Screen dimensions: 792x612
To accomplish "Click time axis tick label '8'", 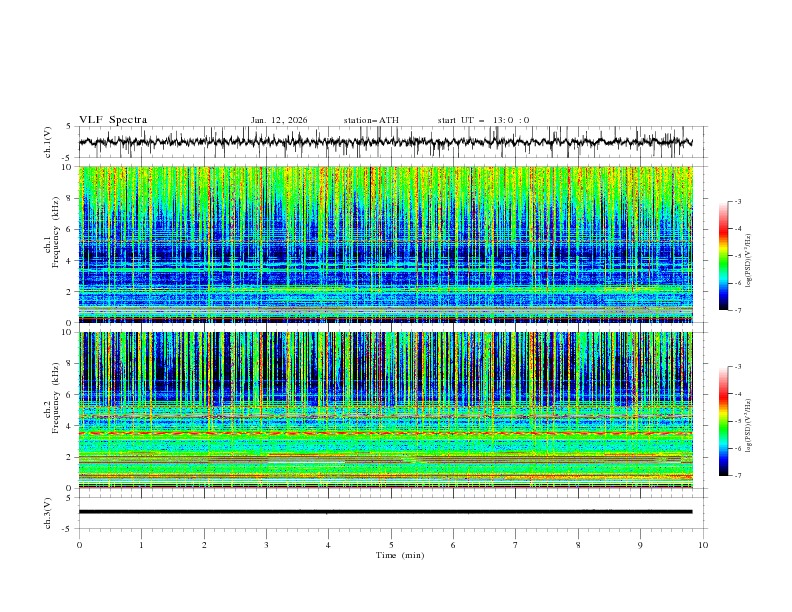I will (578, 545).
